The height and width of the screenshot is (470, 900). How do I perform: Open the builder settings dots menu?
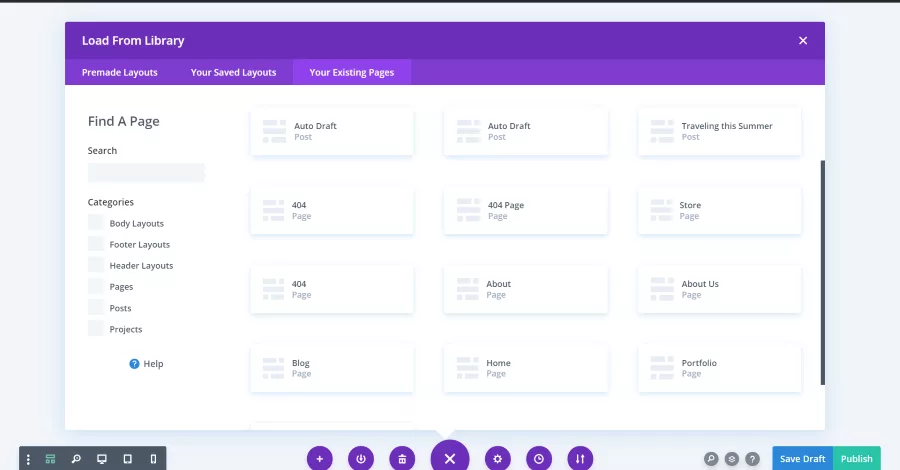click(x=28, y=459)
